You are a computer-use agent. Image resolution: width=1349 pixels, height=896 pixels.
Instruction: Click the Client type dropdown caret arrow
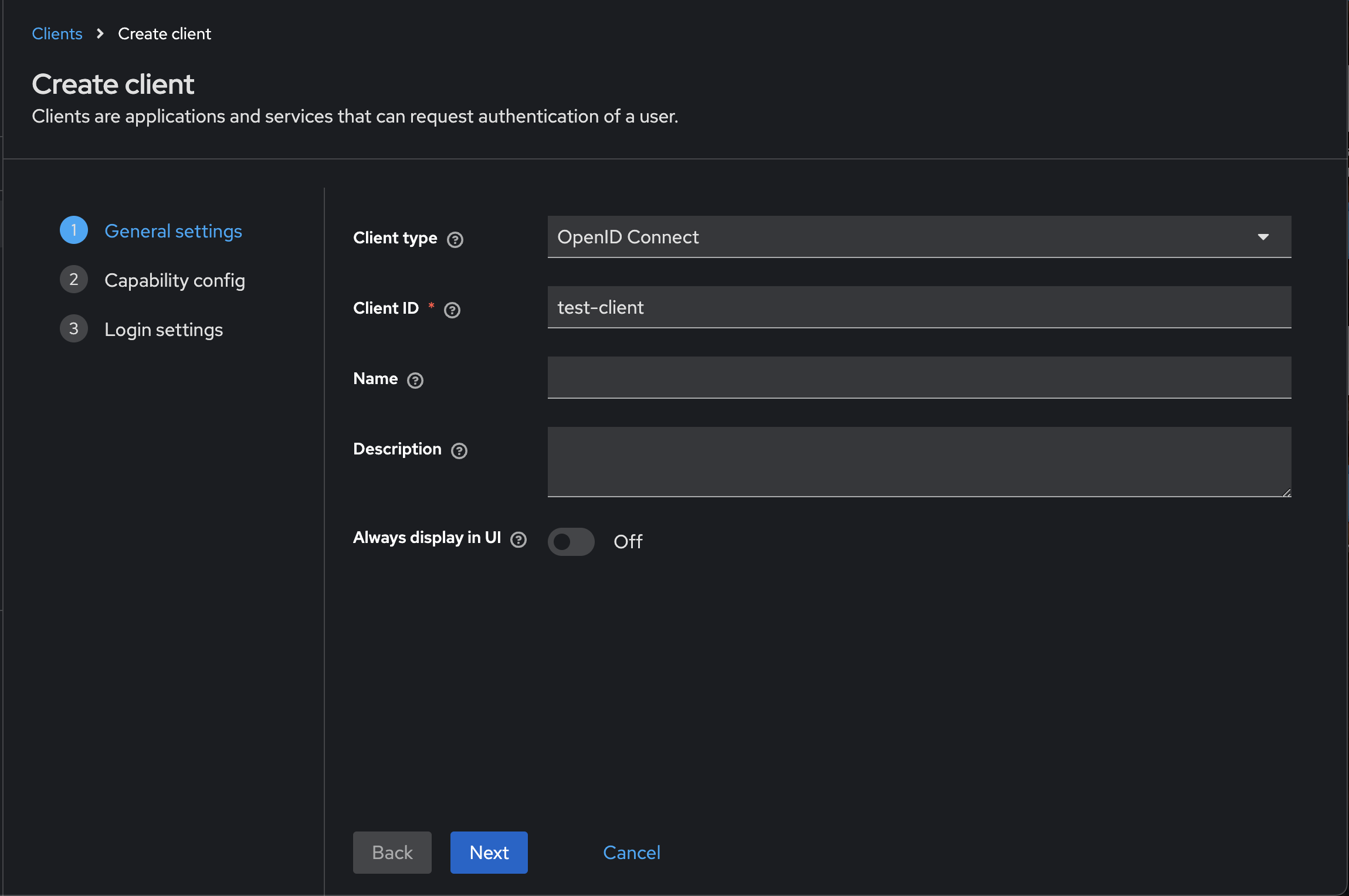click(1263, 237)
